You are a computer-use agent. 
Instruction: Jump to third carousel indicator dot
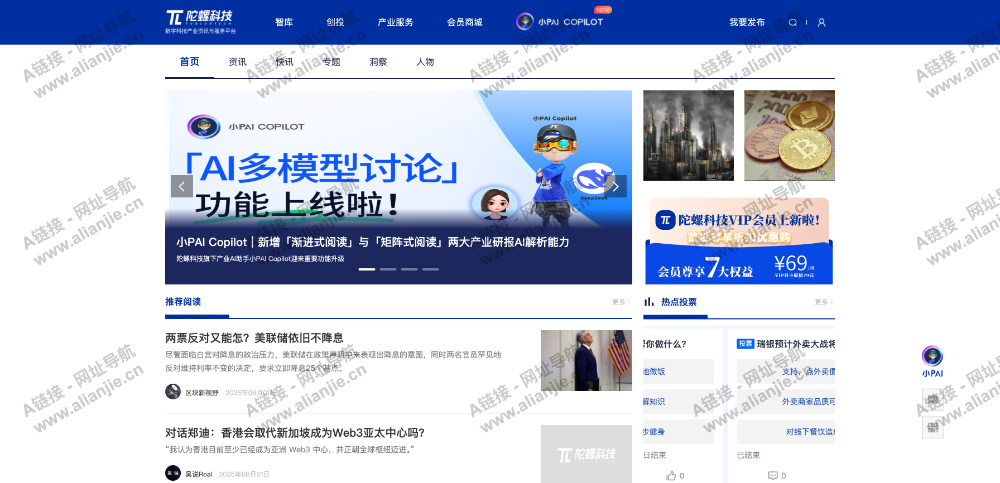[x=409, y=269]
